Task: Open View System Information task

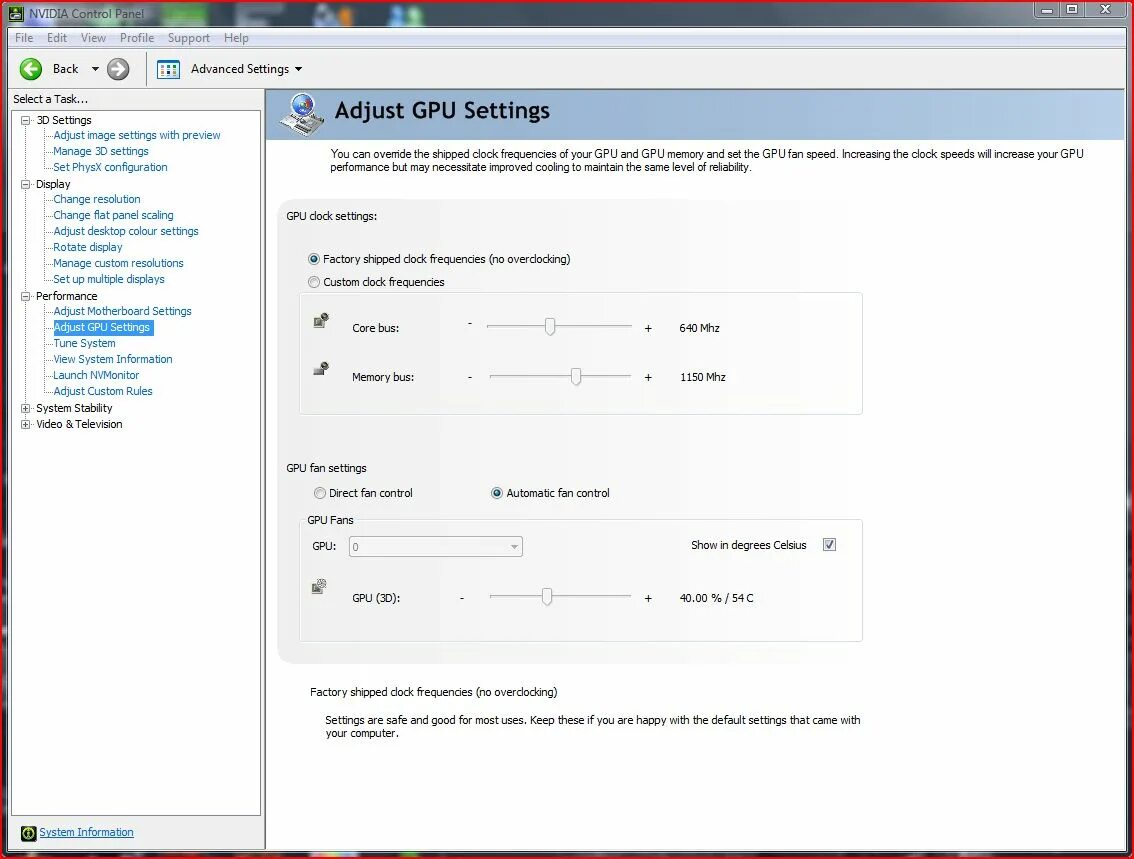Action: pos(113,359)
